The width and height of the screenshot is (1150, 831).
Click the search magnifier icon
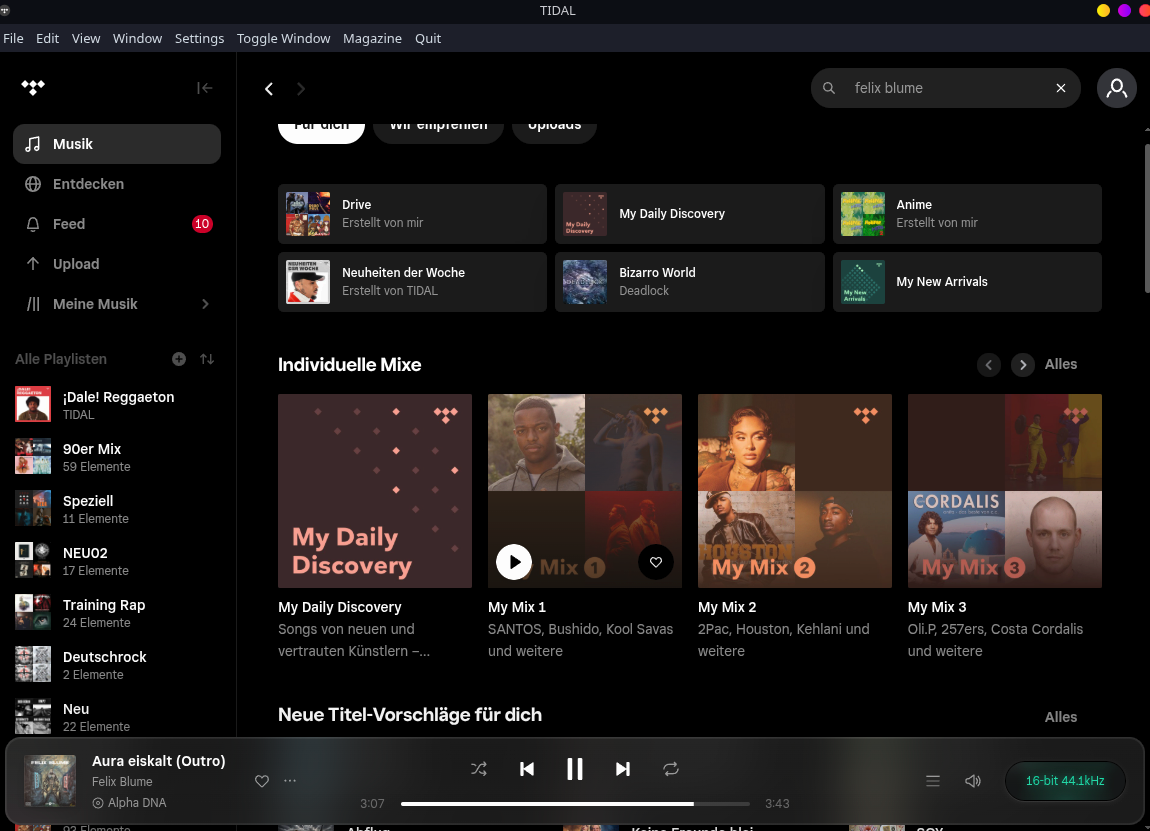tap(829, 88)
